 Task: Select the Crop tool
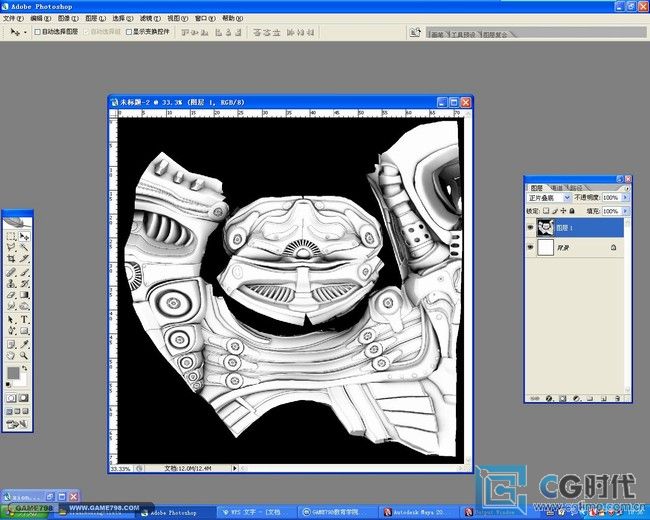(11, 258)
